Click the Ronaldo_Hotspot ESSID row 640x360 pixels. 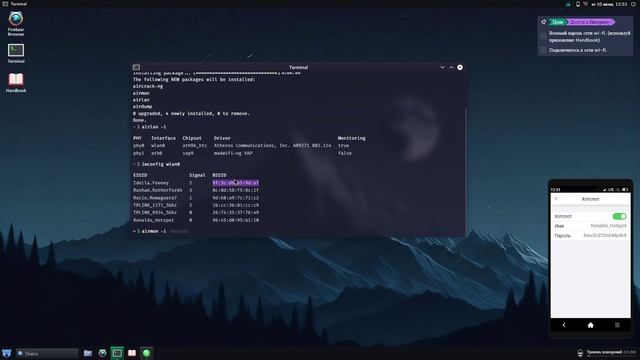point(196,220)
